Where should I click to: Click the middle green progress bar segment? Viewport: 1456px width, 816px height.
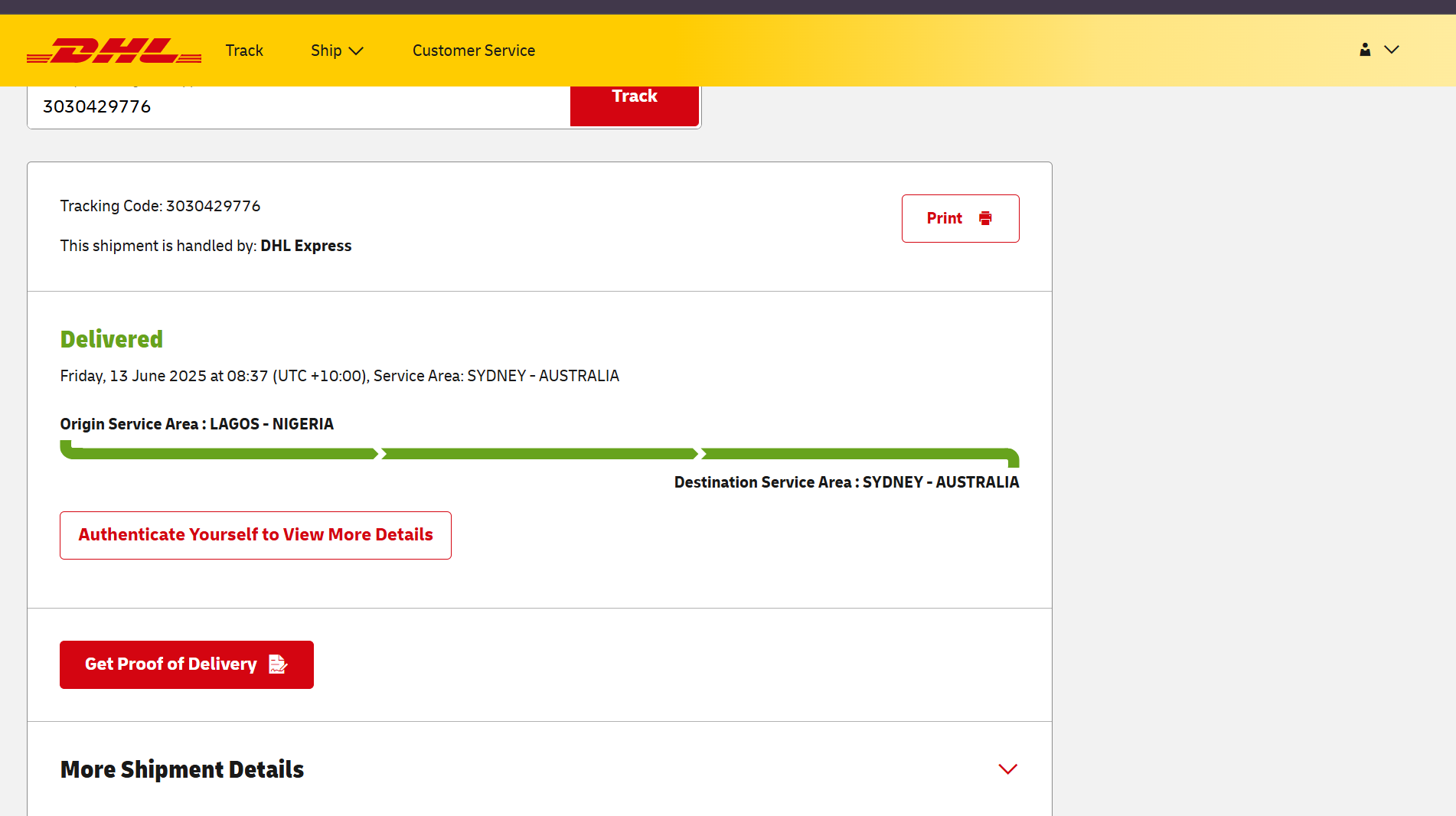pos(540,454)
